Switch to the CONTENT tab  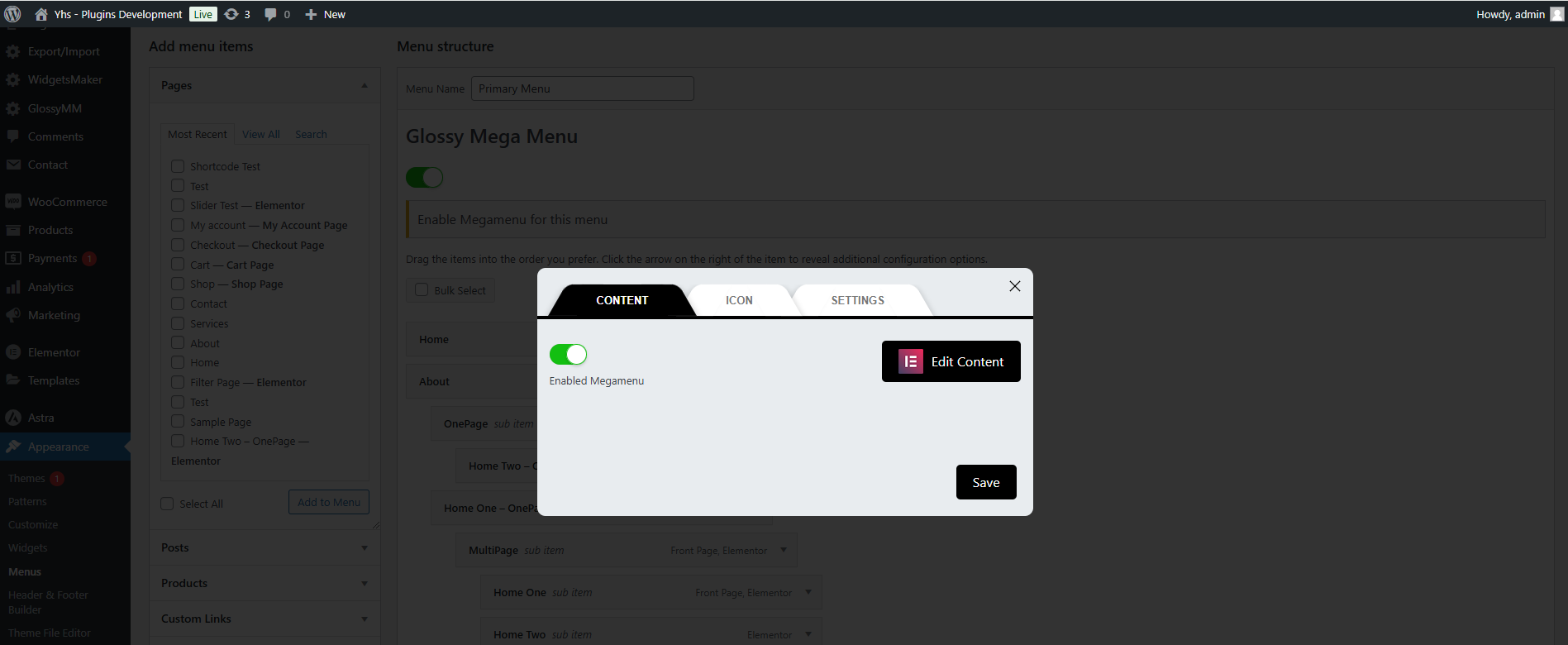pos(622,300)
